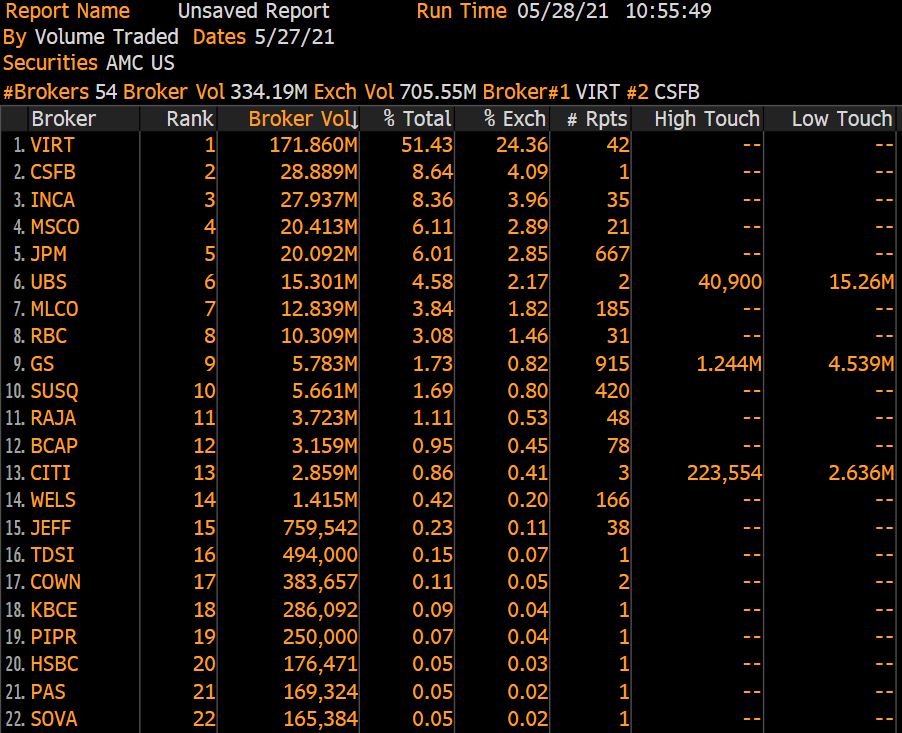Click GS Low Touch value 4.539M

click(861, 363)
